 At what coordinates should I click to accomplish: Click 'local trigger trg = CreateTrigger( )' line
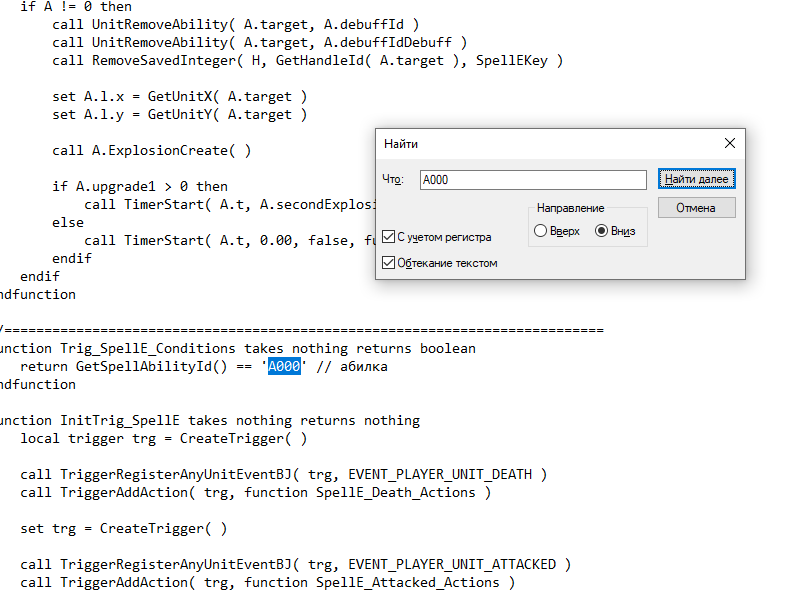(163, 439)
